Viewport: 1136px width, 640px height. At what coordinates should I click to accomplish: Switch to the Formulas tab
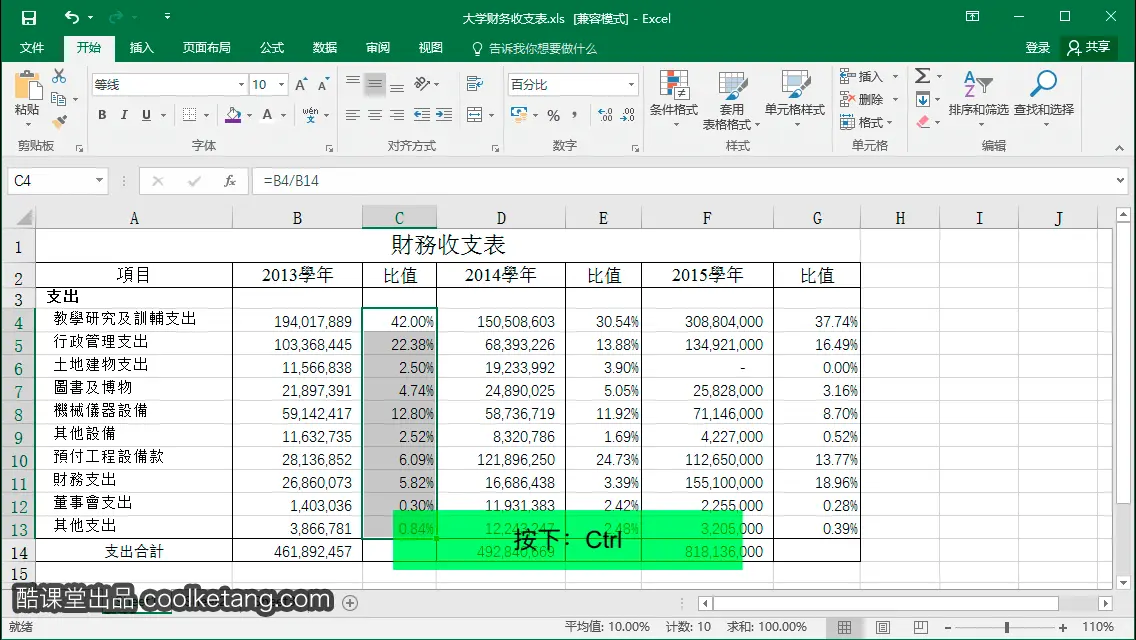[x=272, y=48]
